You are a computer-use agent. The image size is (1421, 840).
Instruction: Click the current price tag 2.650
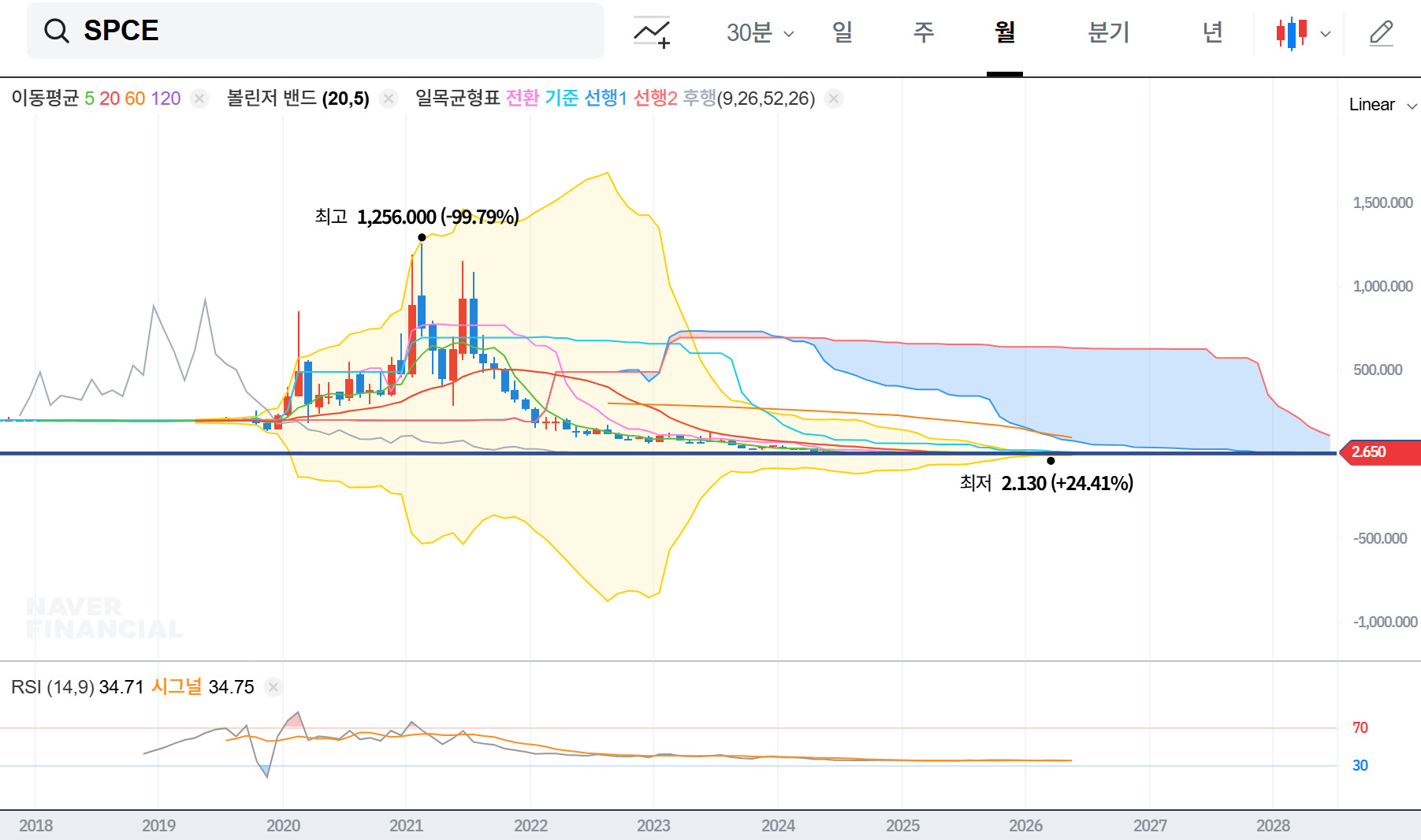[x=1380, y=452]
